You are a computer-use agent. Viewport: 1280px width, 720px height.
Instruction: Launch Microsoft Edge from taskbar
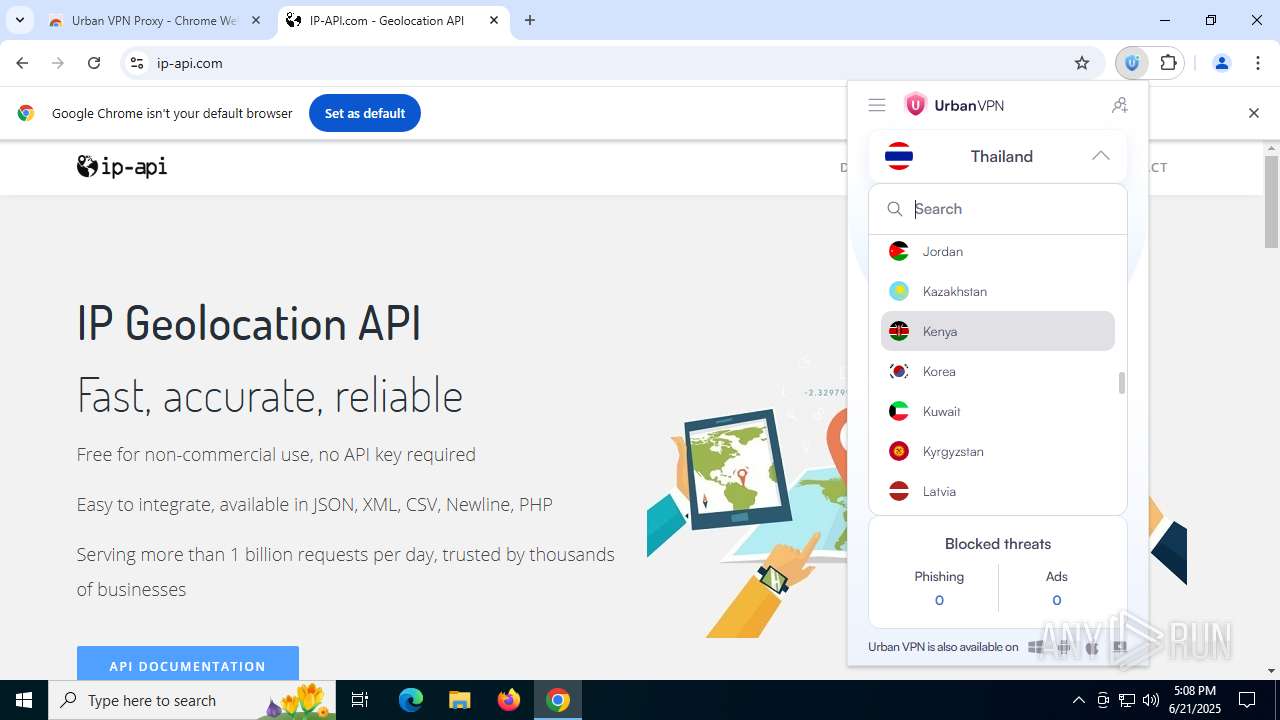411,700
